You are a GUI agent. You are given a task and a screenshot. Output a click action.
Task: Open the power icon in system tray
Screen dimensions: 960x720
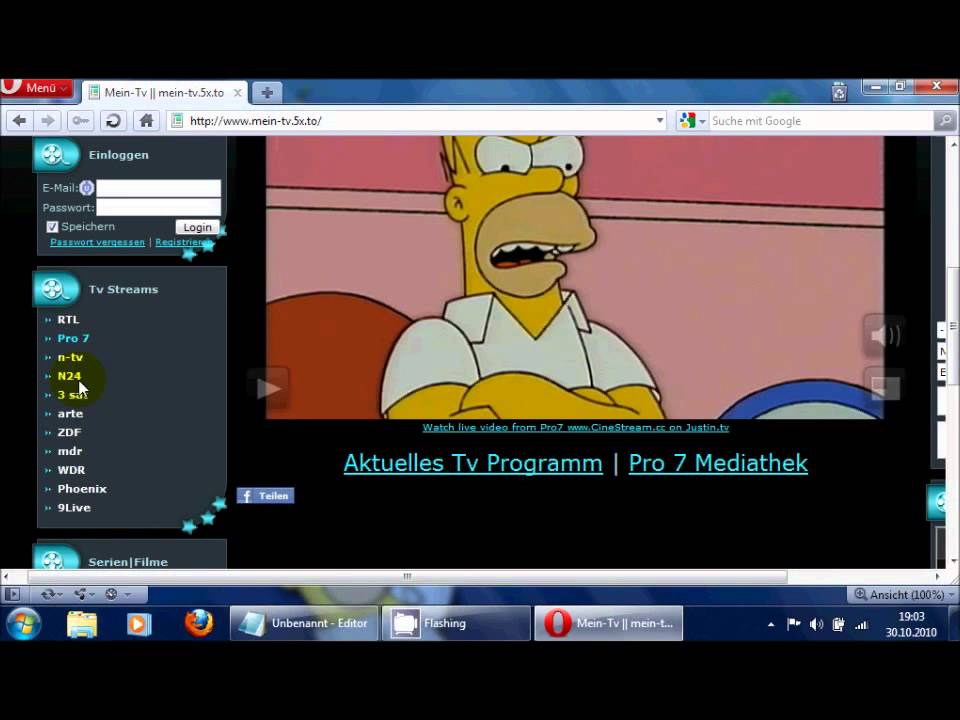tap(838, 624)
